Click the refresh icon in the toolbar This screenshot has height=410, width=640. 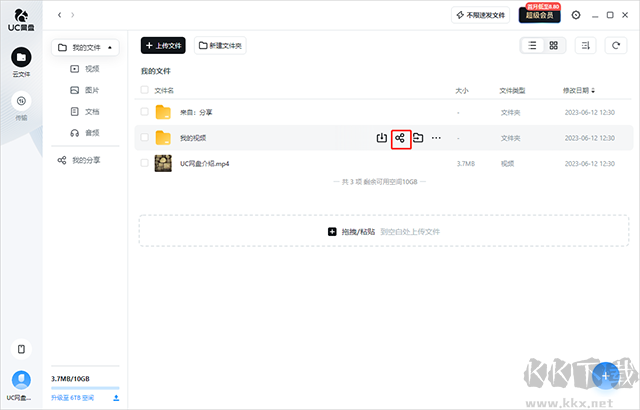point(615,46)
